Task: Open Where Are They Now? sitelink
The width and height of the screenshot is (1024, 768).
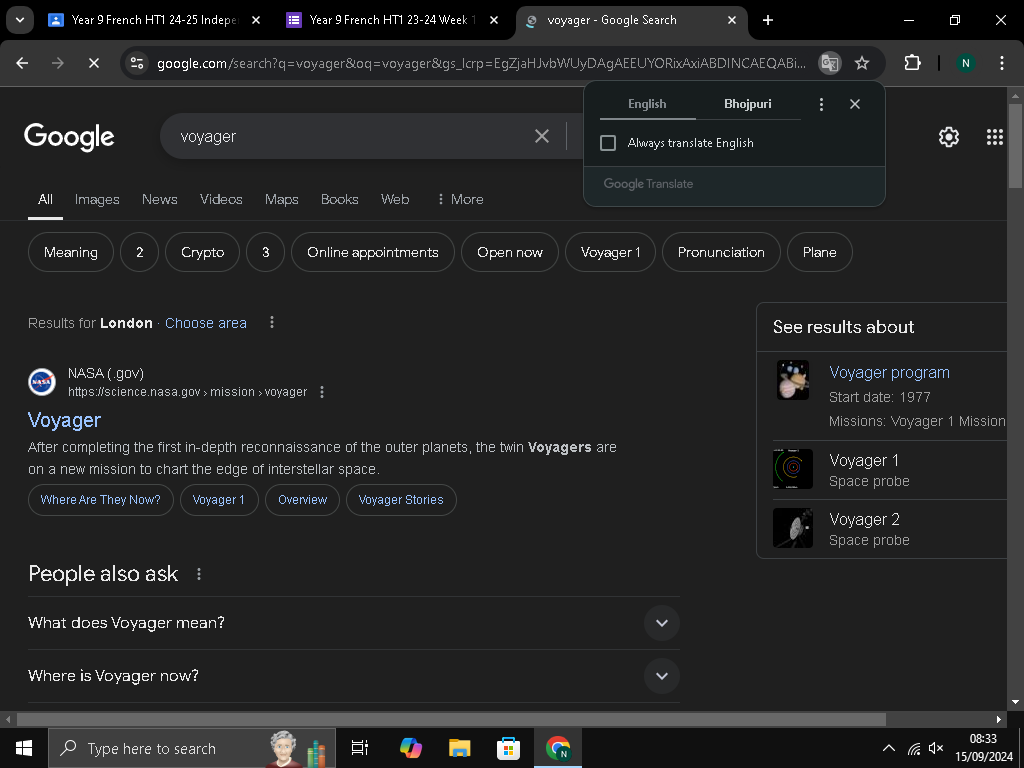Action: 101,500
